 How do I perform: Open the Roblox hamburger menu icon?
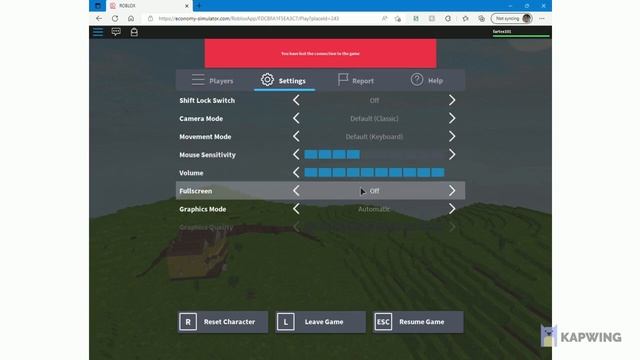(x=98, y=32)
